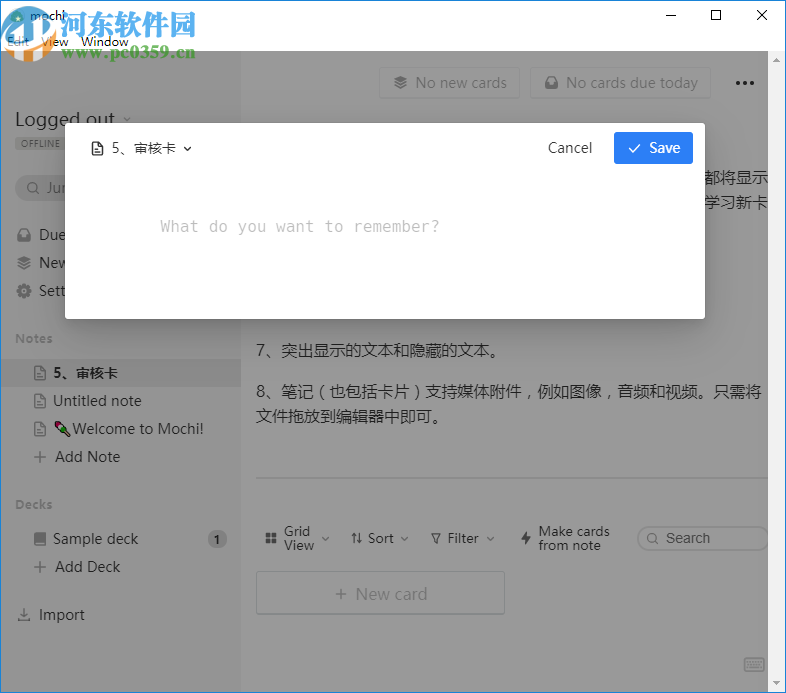
Task: Click the Decks section heading
Action: coord(34,505)
